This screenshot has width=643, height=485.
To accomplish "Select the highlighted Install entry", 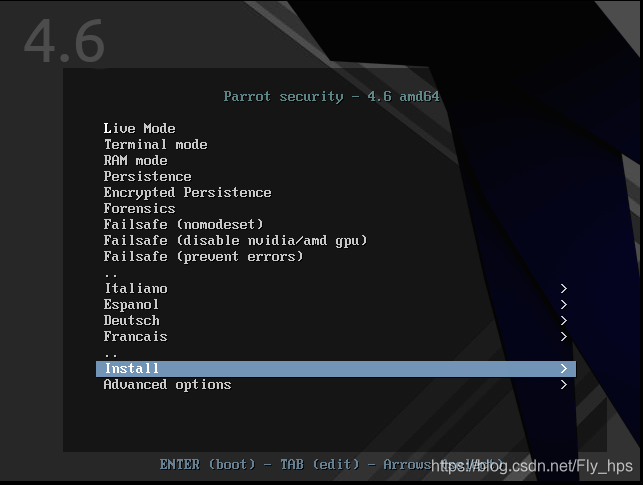I will tap(336, 369).
